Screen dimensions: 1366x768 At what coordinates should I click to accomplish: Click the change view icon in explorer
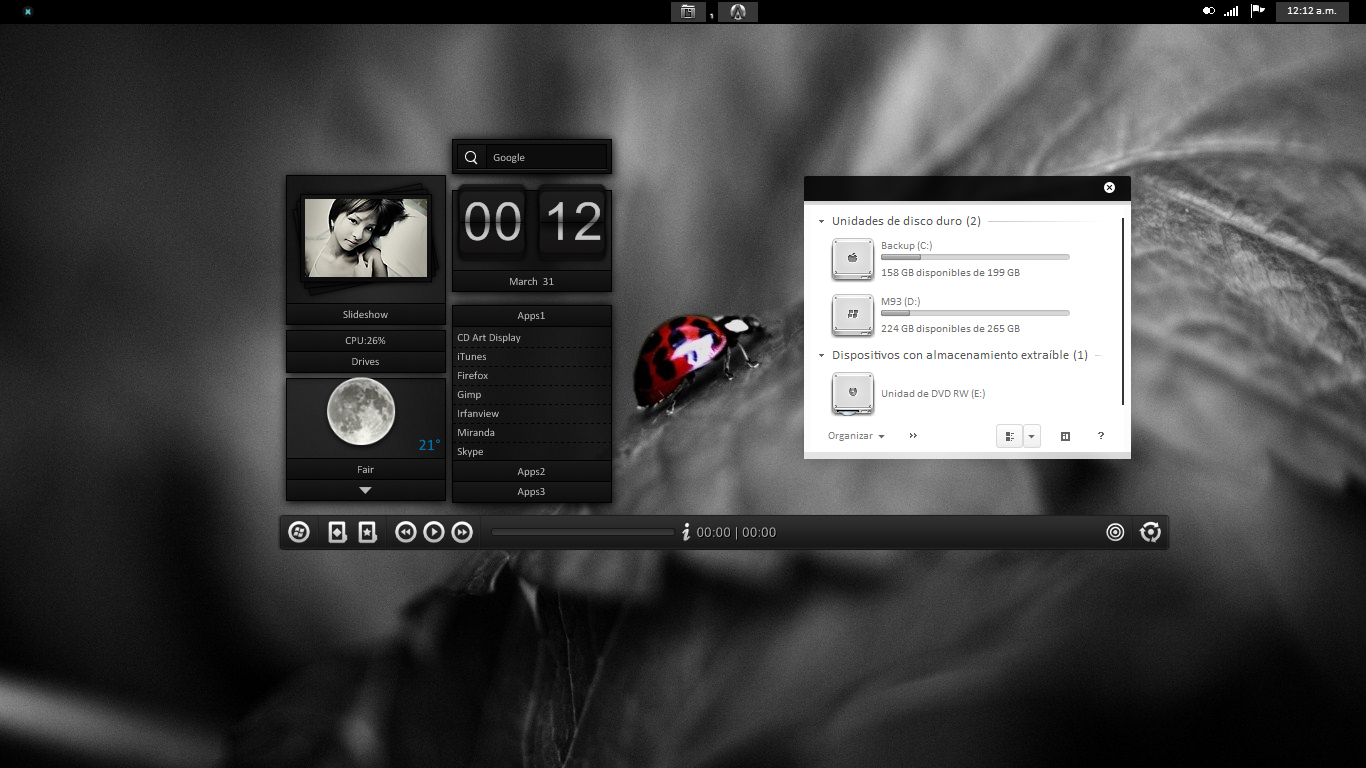pos(1010,436)
